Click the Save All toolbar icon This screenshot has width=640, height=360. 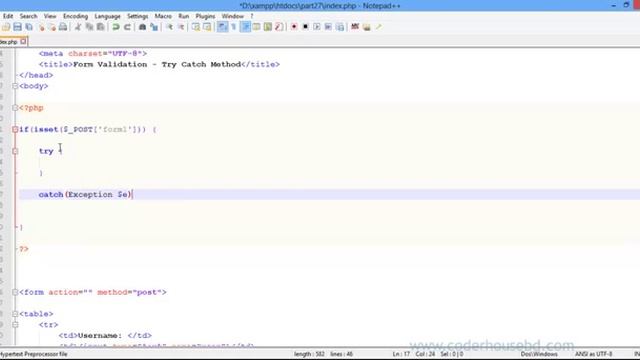pos(29,27)
